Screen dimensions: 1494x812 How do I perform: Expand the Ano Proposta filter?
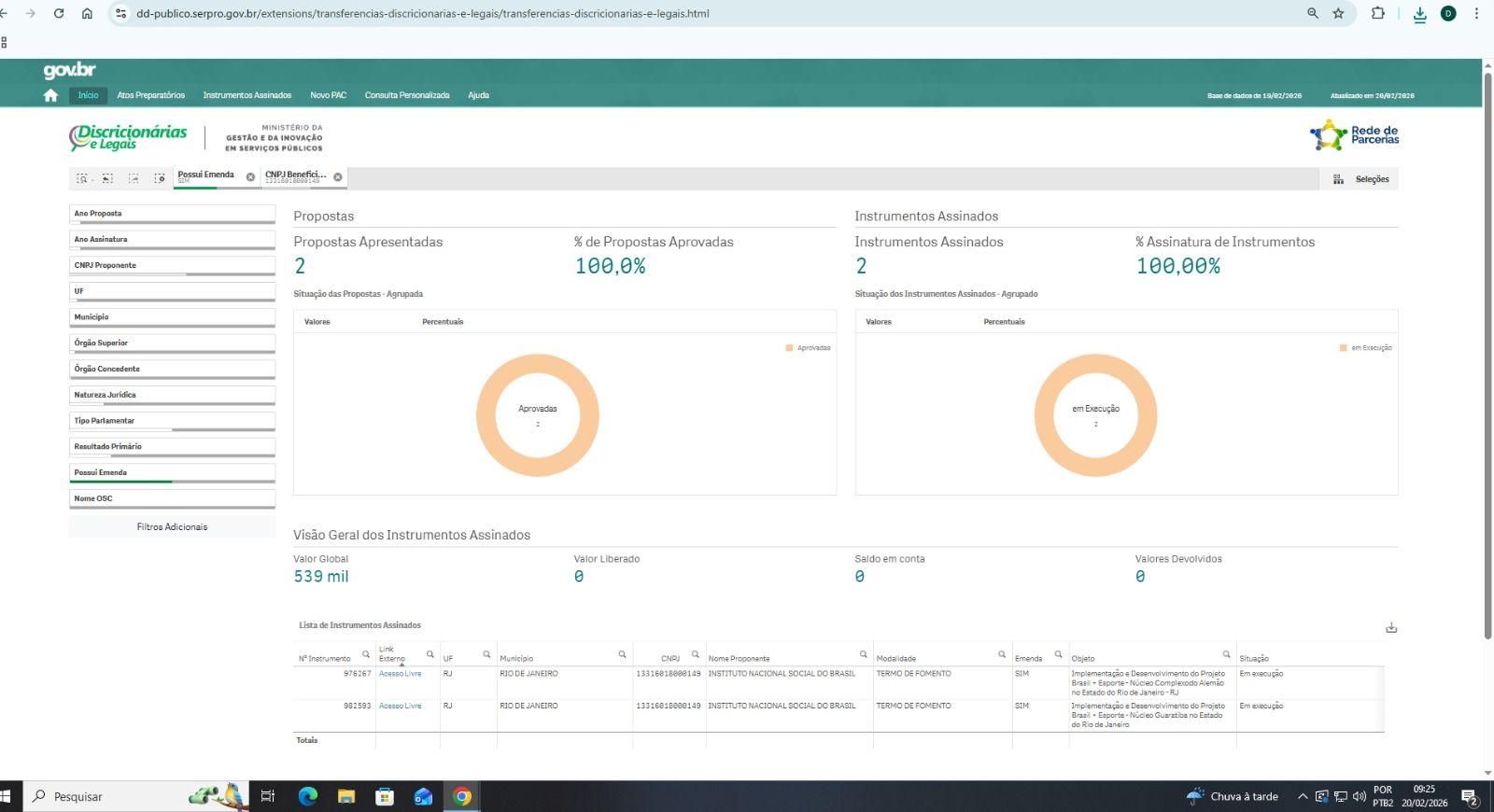[x=172, y=214]
